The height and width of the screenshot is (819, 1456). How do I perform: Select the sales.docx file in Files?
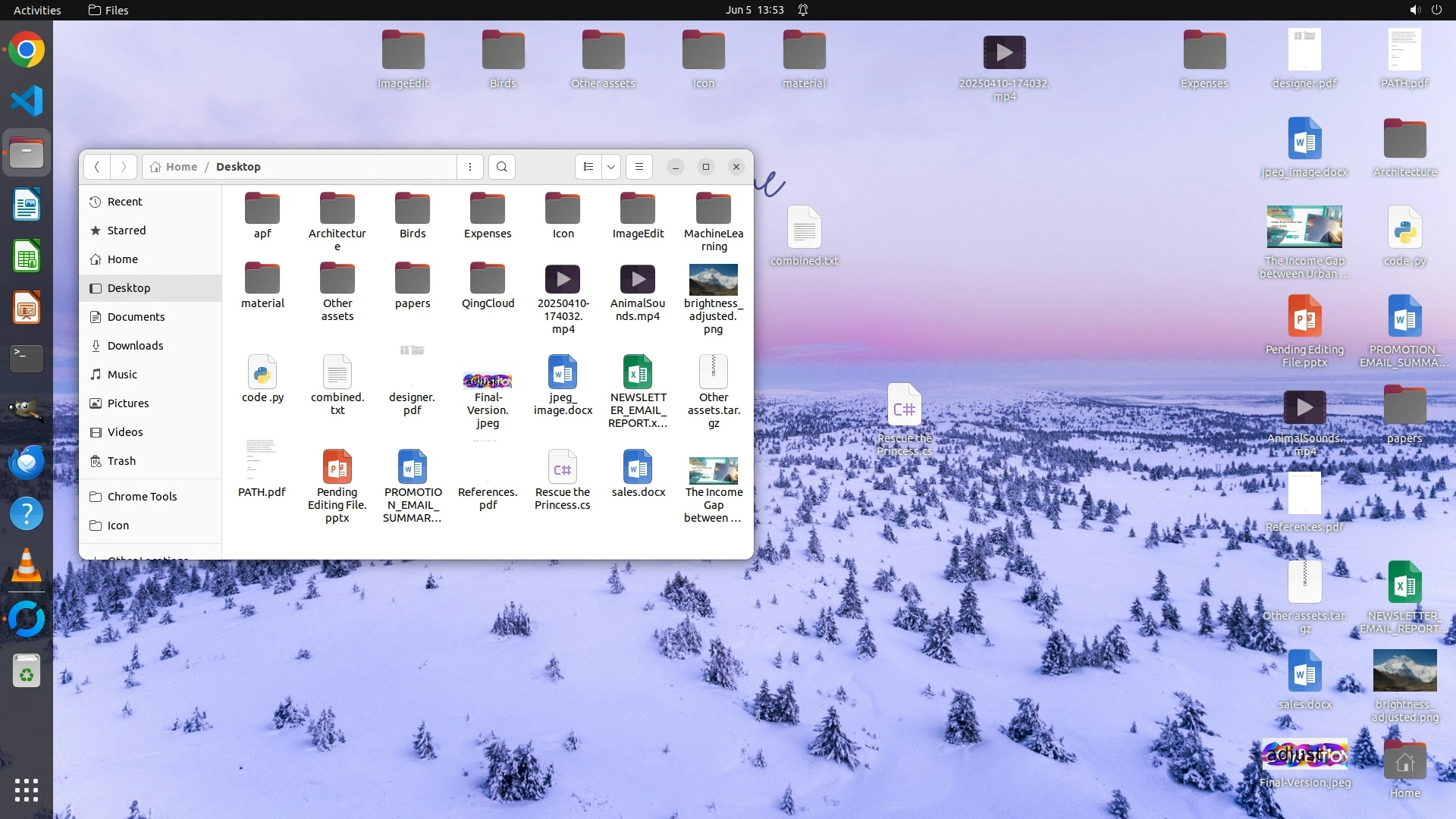638,467
